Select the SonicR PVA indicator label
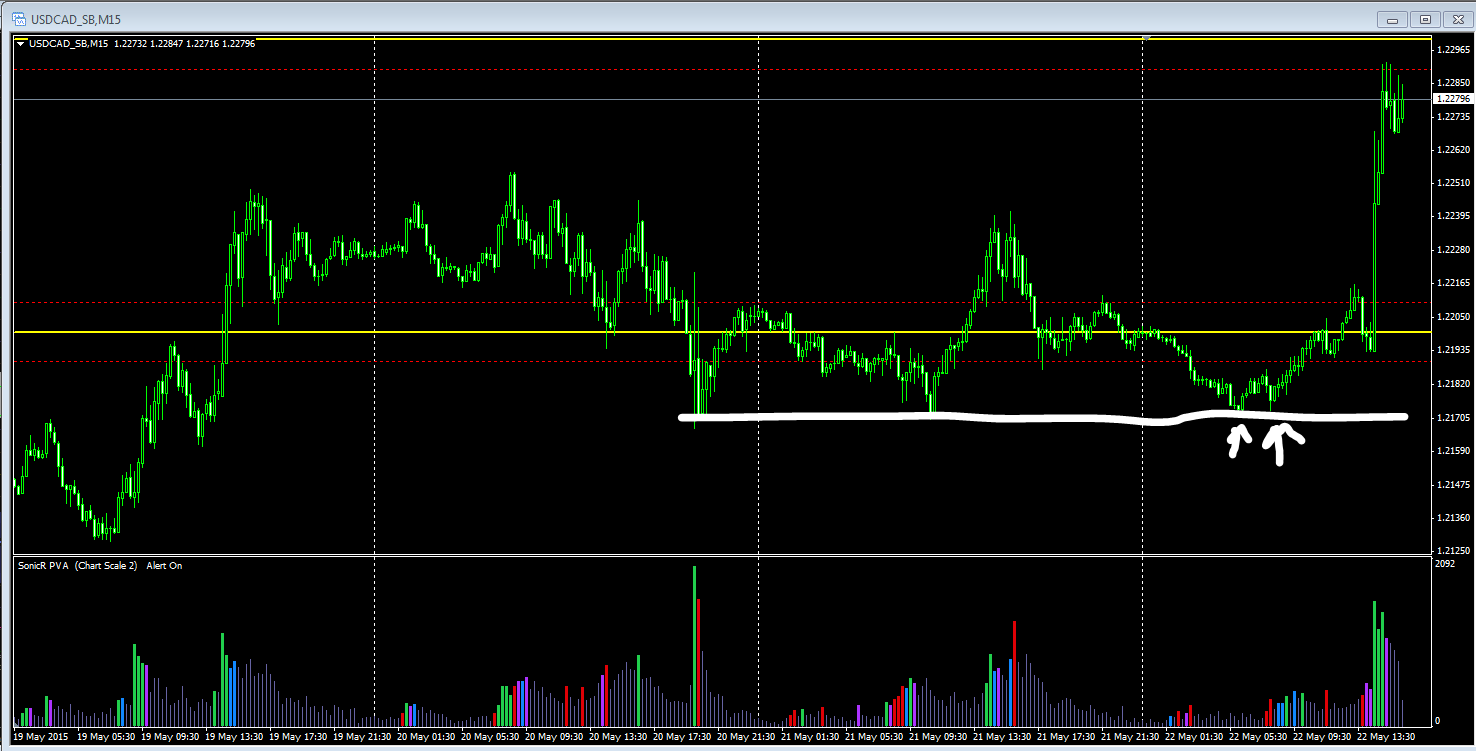 coord(42,565)
